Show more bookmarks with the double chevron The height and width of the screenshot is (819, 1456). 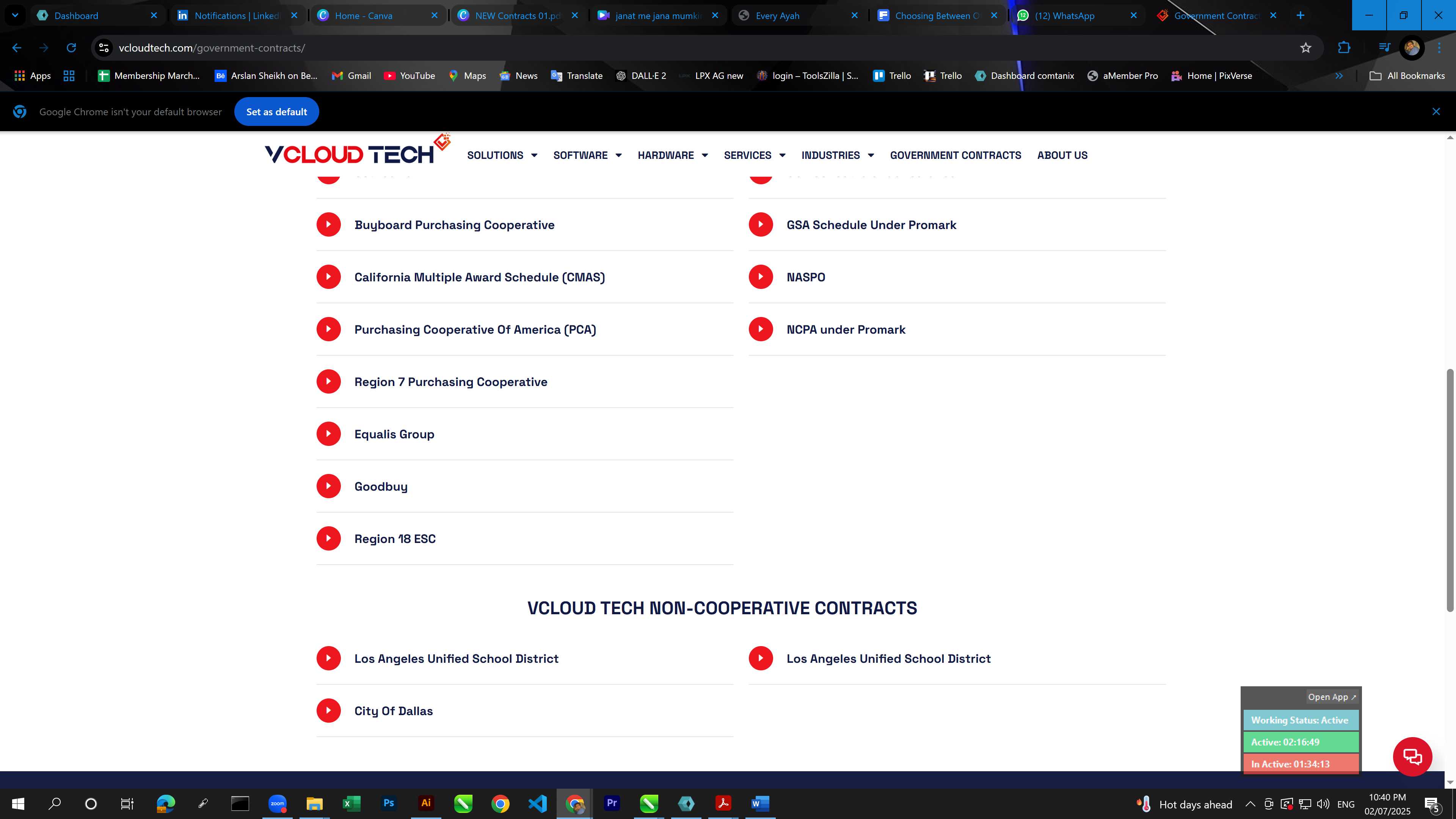tap(1339, 76)
